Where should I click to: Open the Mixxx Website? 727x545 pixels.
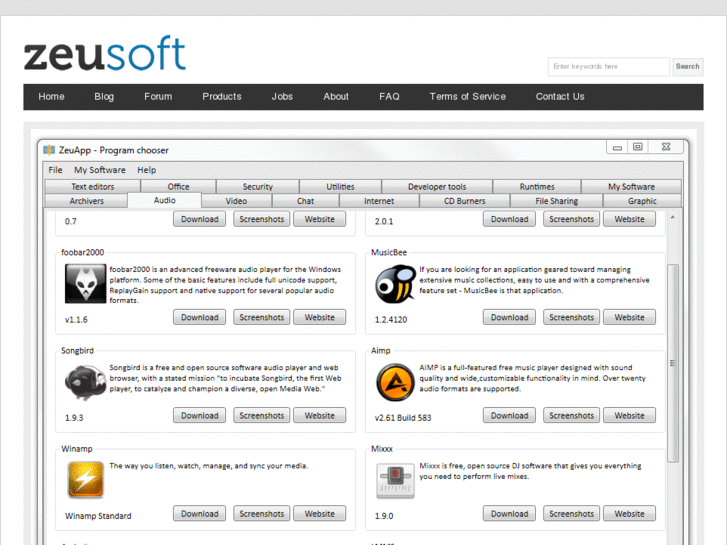[x=629, y=513]
